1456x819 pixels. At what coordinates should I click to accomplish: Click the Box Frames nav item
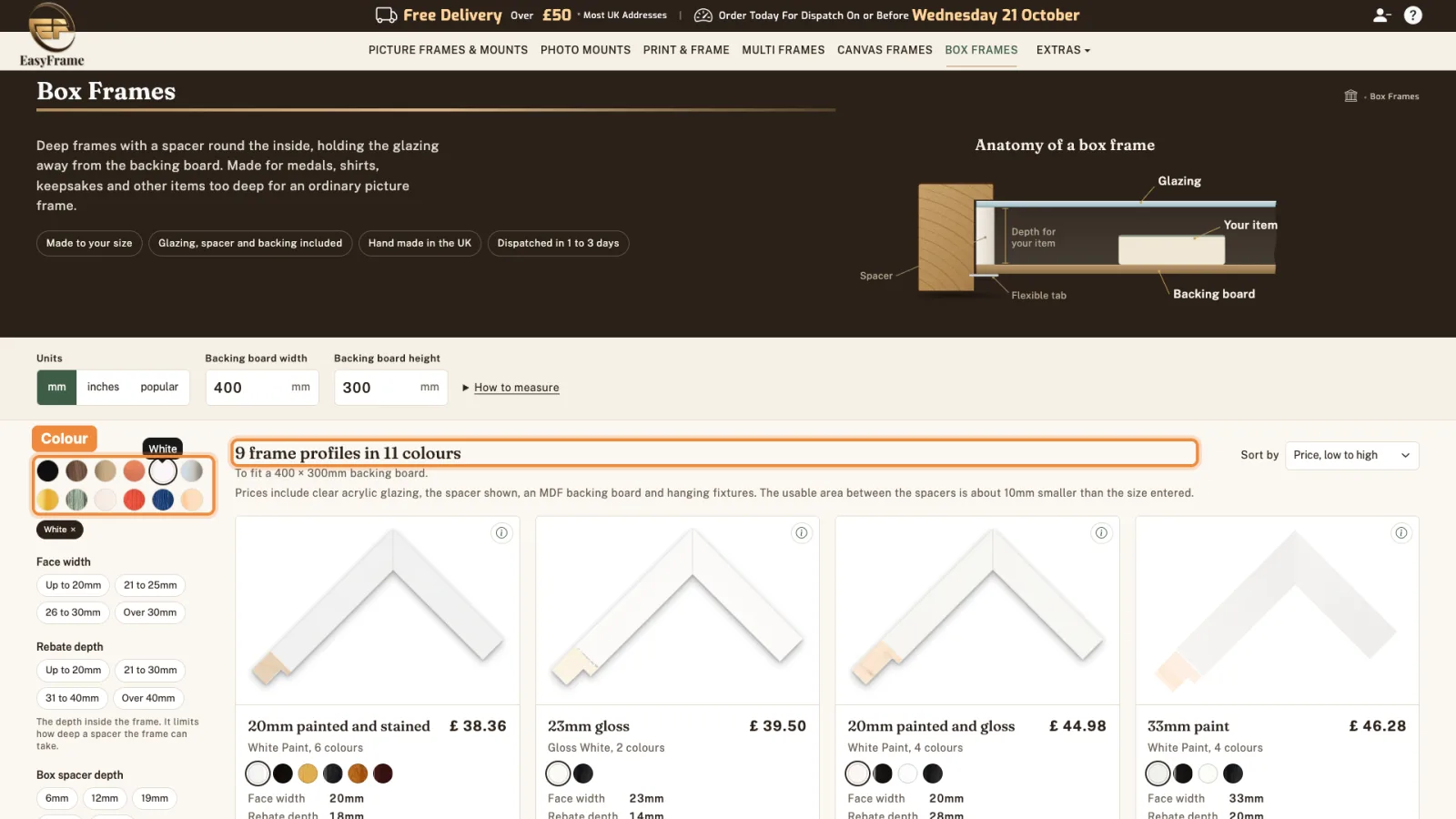coord(981,50)
